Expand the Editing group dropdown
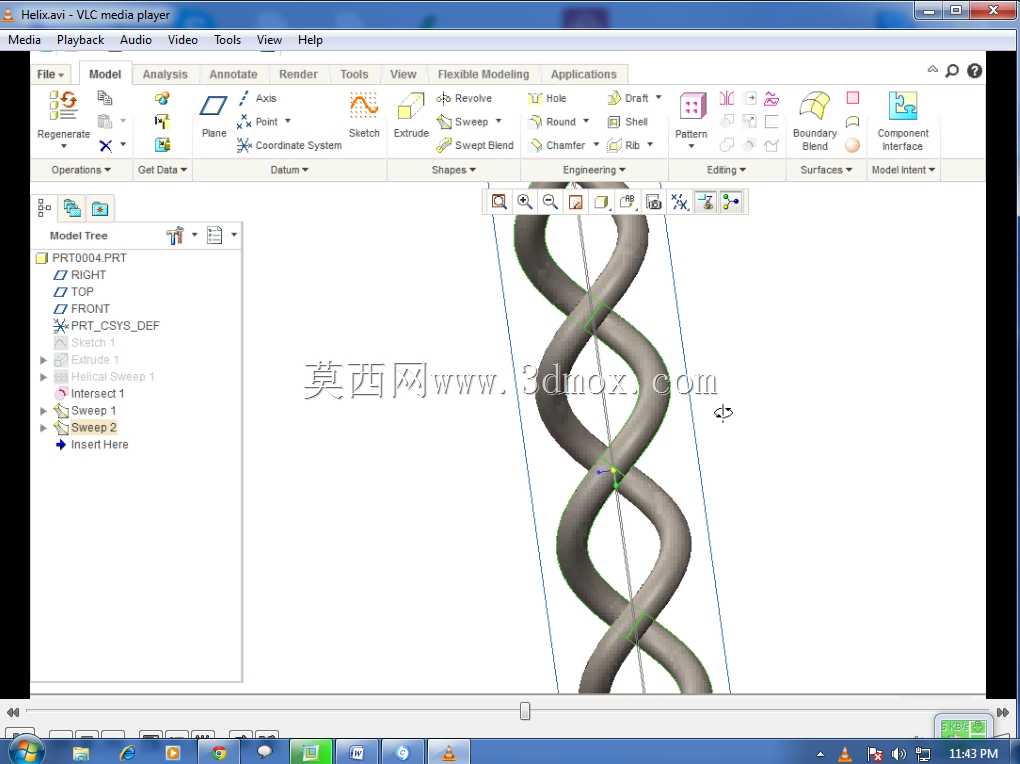 726,170
